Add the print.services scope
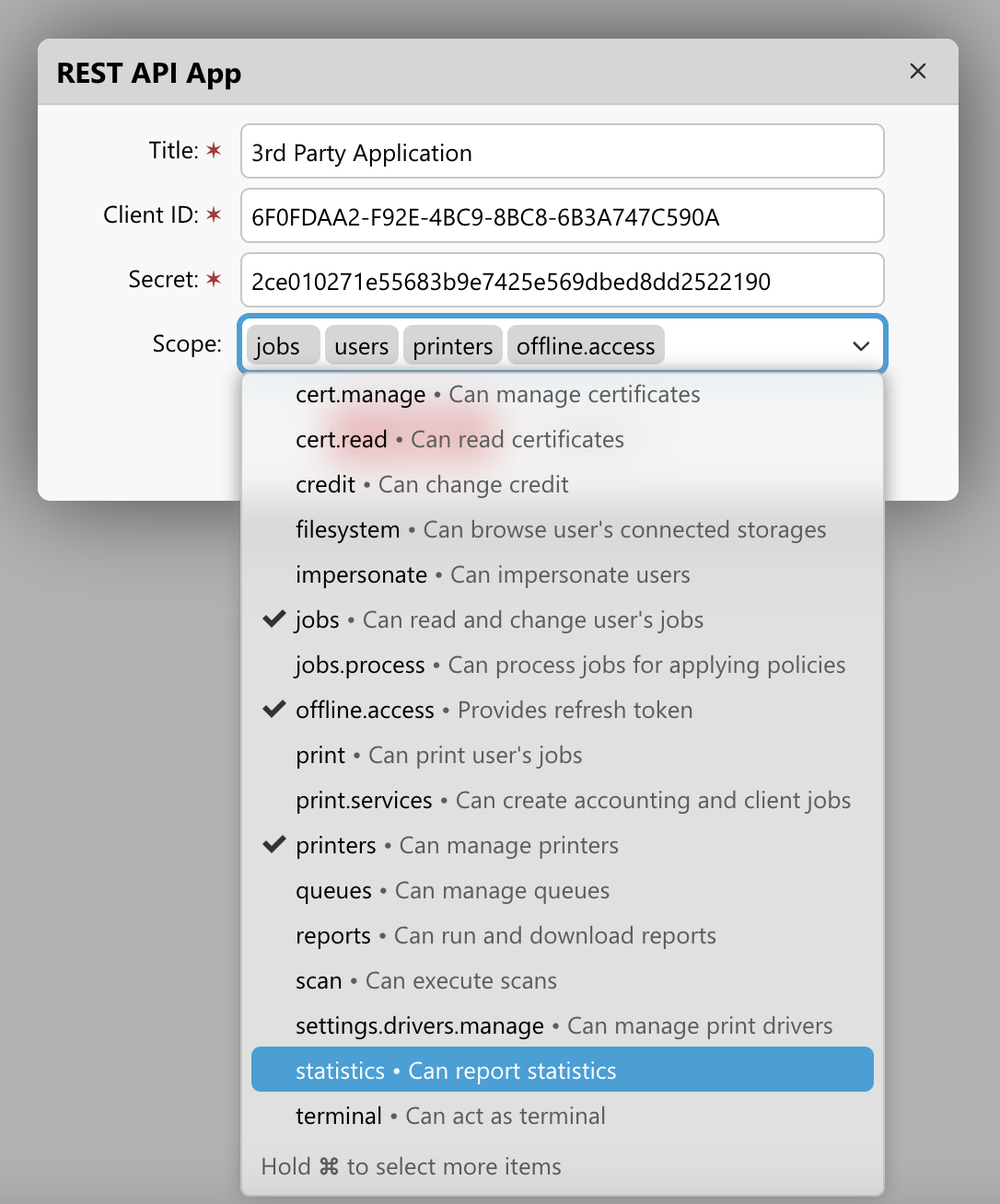 coord(573,800)
